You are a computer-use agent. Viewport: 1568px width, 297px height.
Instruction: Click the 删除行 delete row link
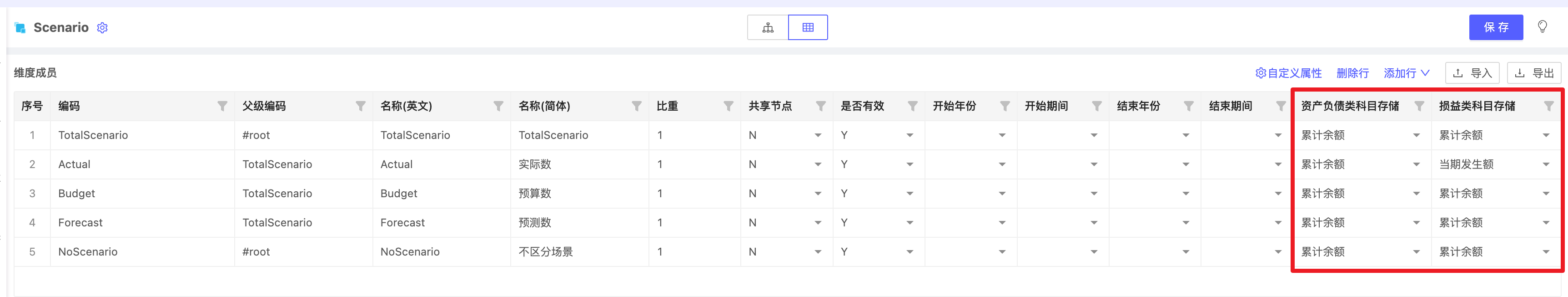pos(1352,73)
